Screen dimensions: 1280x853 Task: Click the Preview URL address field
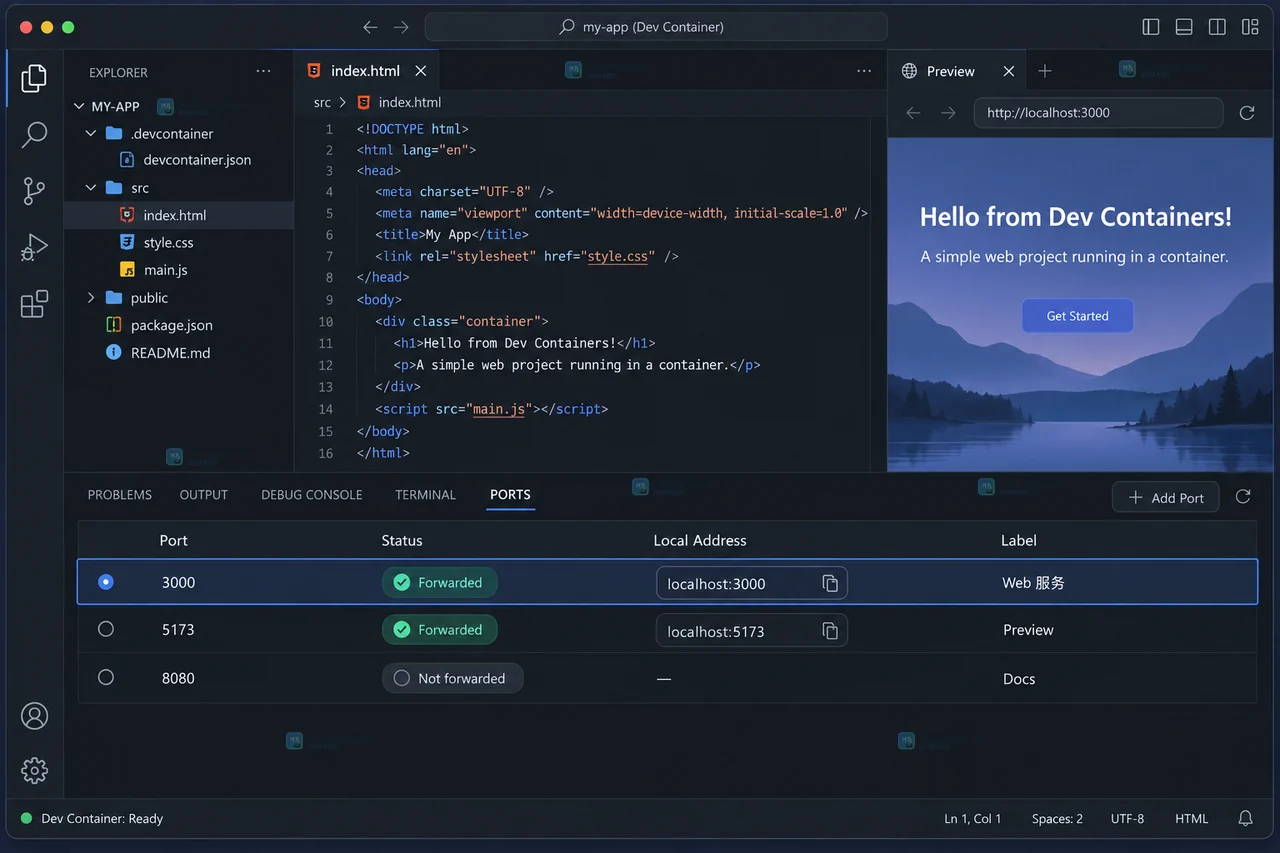coord(1098,113)
